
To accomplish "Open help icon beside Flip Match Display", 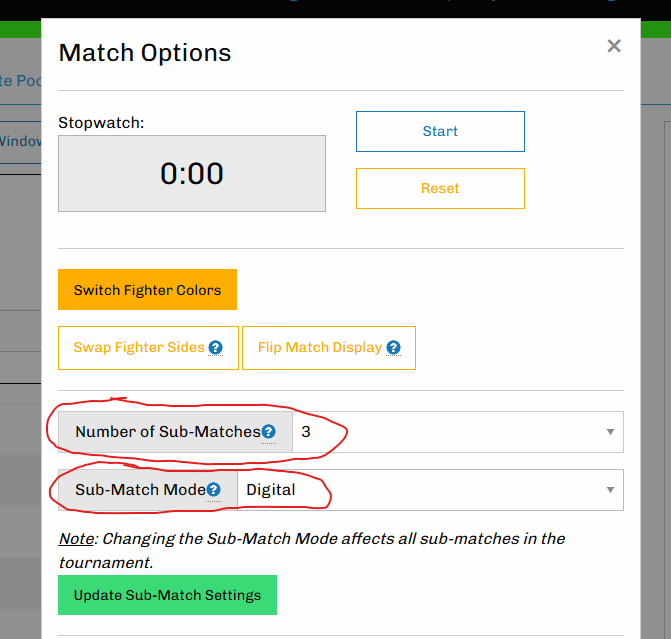I will coord(393,348).
